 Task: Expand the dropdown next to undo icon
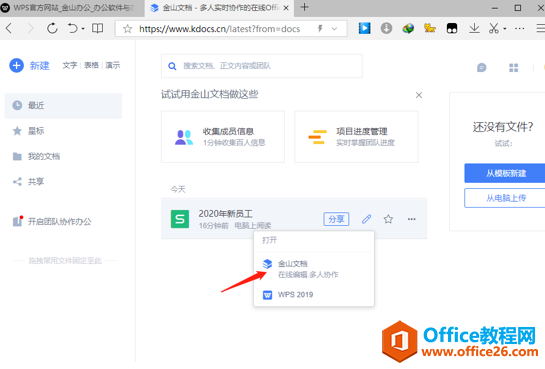(x=83, y=28)
